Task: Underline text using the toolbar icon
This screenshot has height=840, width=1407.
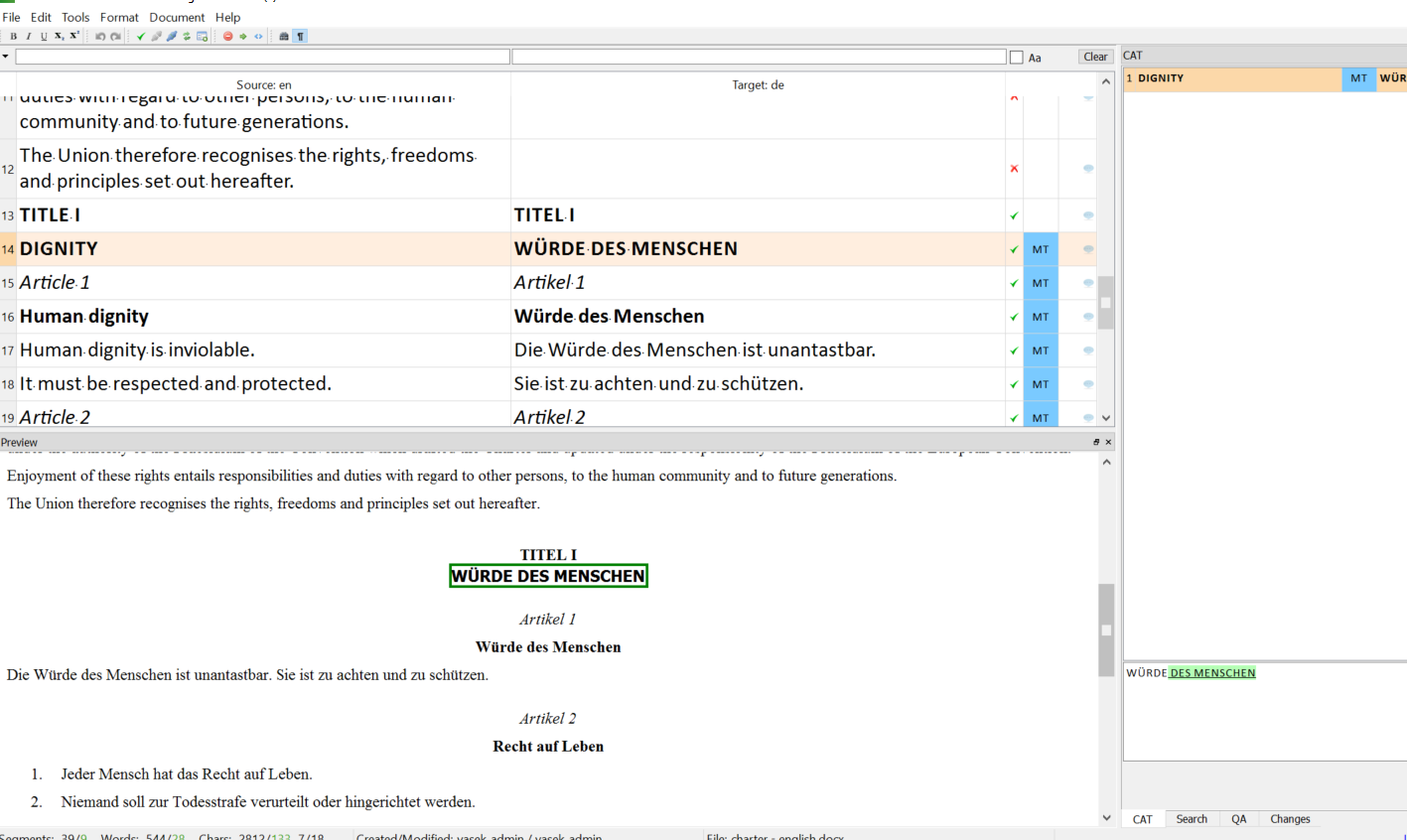Action: tap(44, 37)
